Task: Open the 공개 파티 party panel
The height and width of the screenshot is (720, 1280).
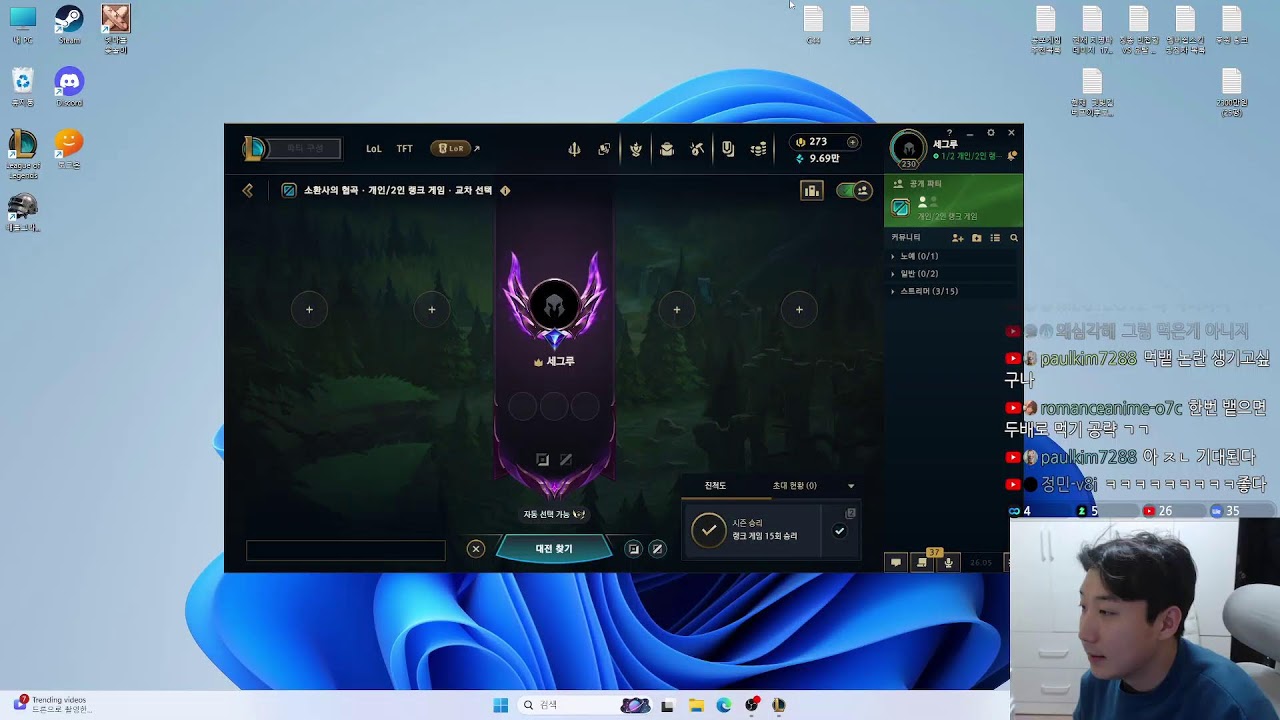Action: pyautogui.click(x=953, y=201)
